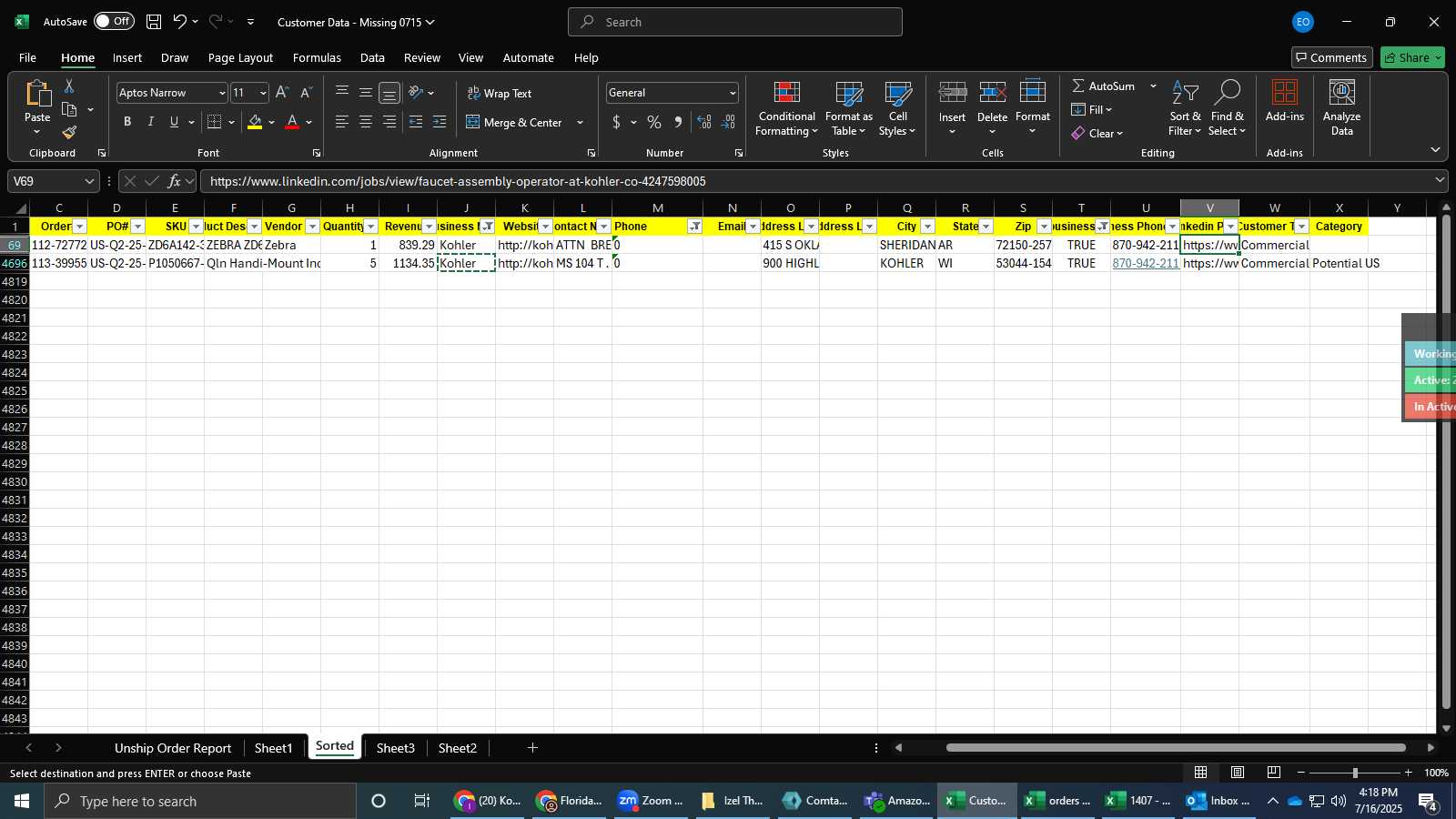Click the horizontal scrollbar thumb

click(1176, 748)
